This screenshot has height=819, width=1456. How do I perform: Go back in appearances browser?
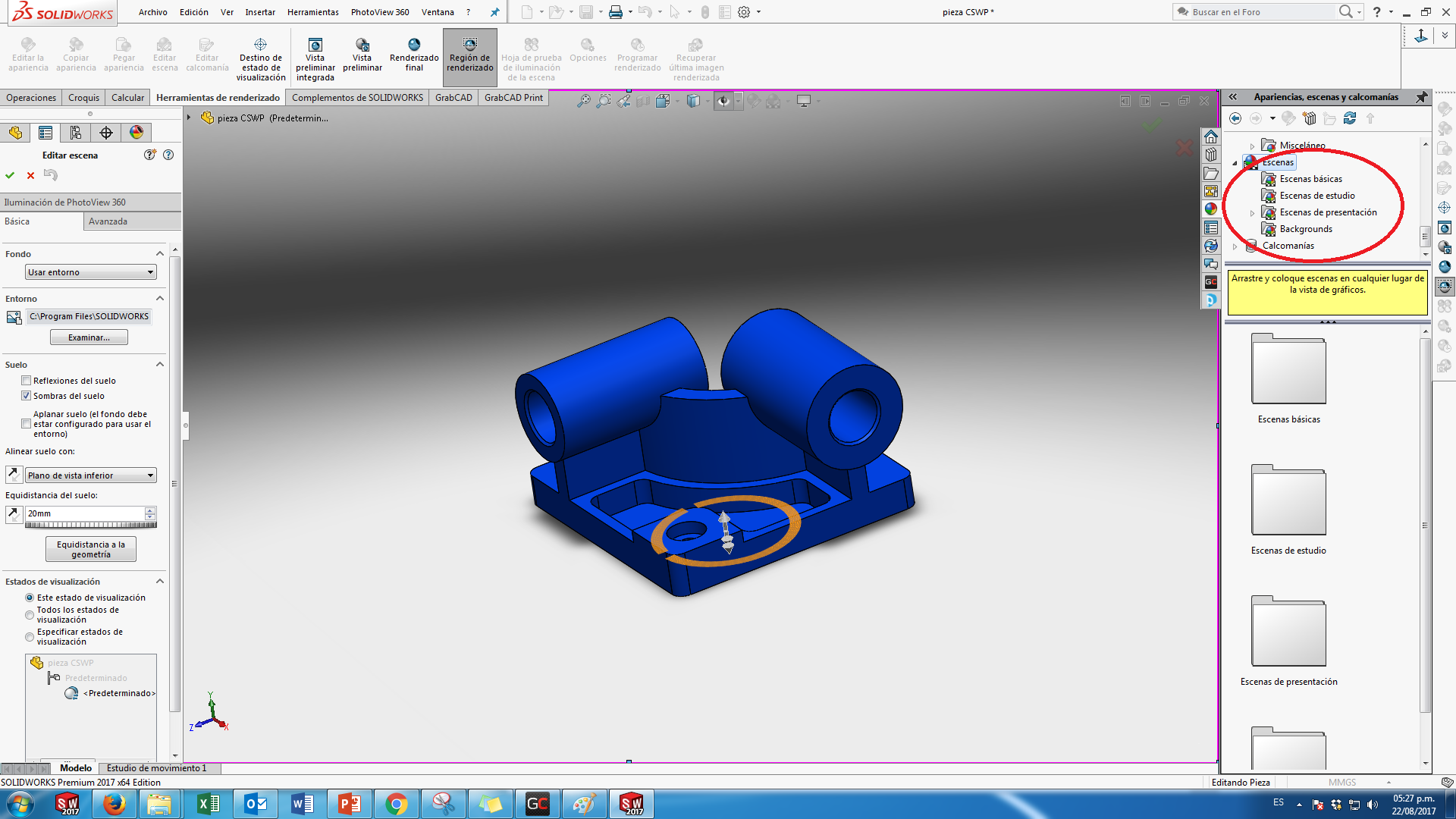coord(1235,118)
